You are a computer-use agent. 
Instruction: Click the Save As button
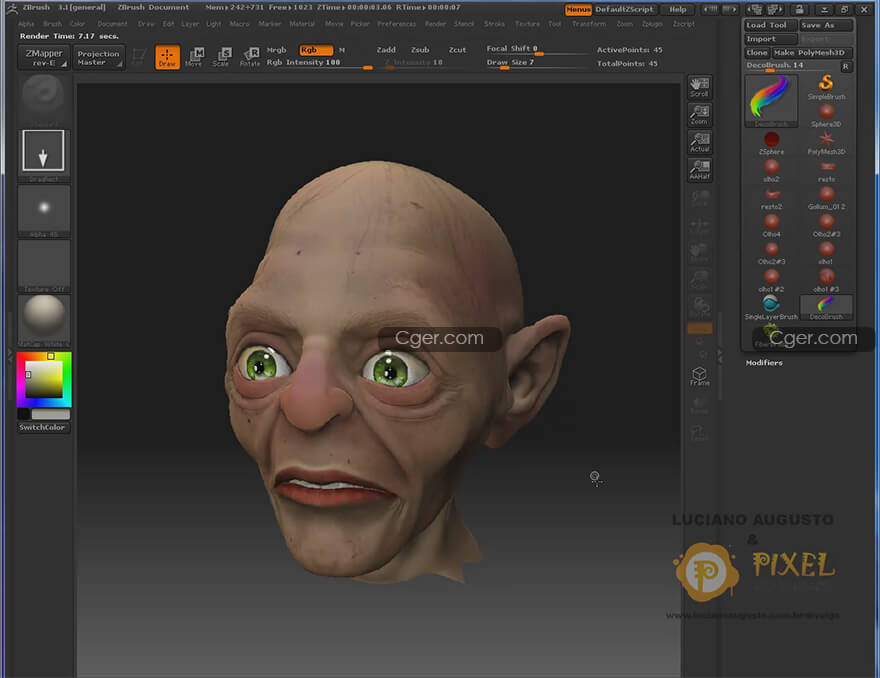click(826, 25)
